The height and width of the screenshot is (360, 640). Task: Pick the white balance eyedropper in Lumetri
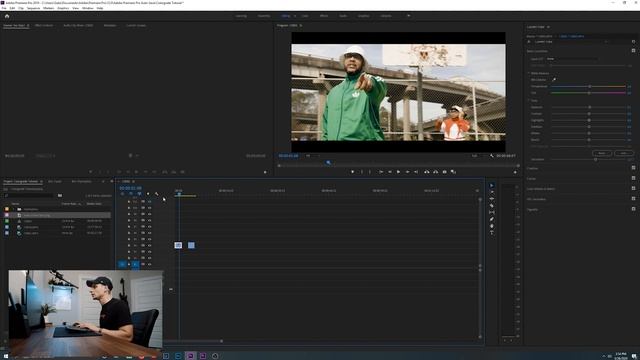[554, 80]
